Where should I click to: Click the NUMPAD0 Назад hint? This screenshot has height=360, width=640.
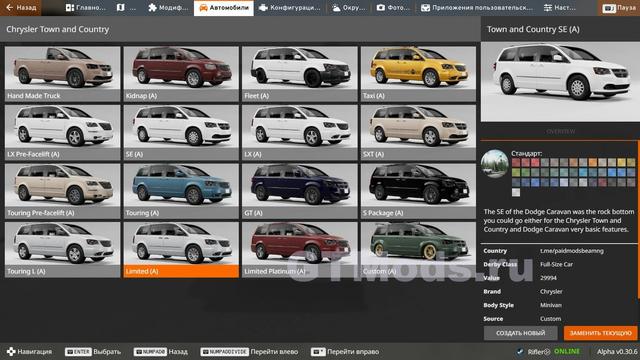coord(161,351)
